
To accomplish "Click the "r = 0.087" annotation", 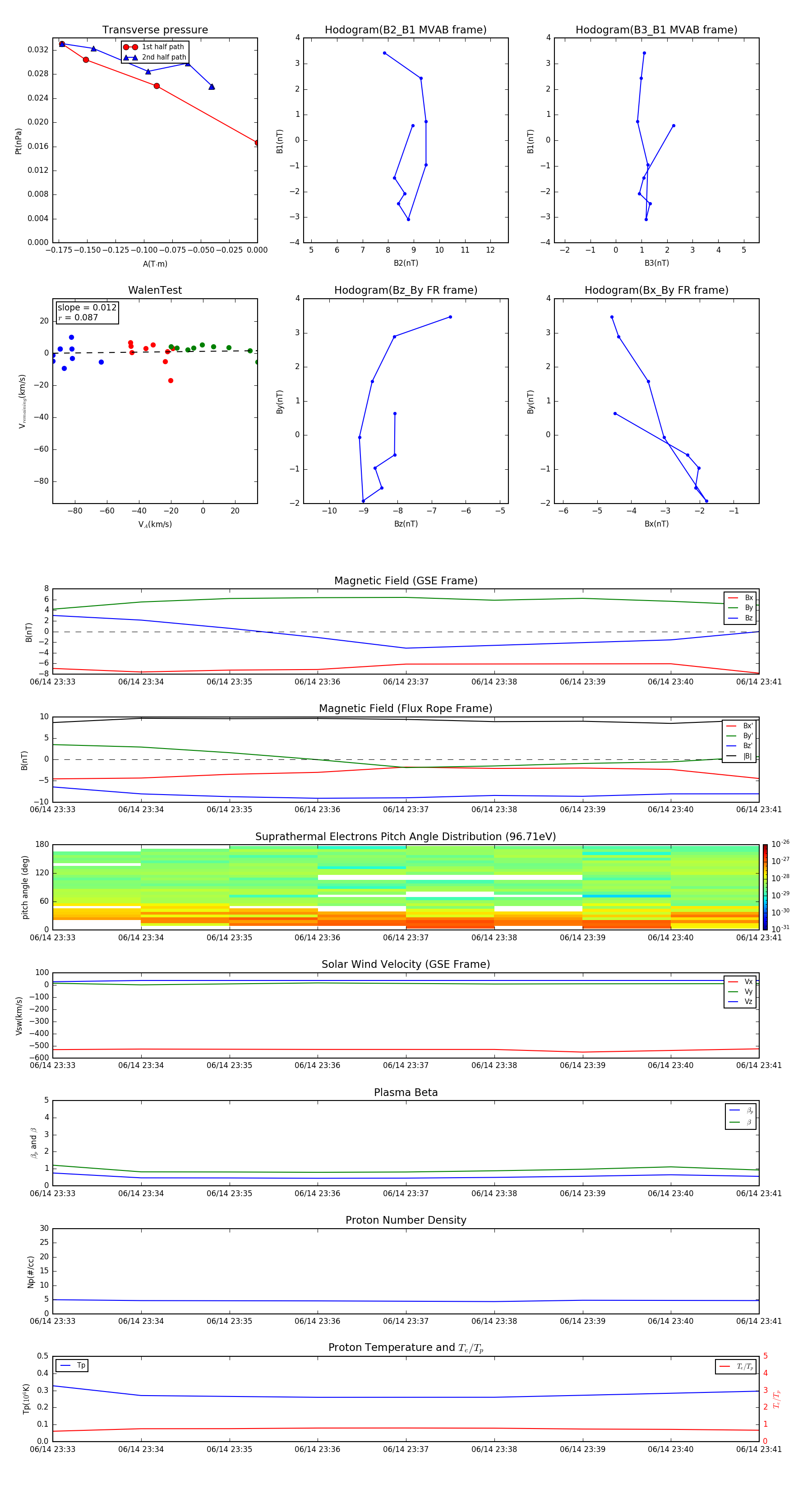I will tap(78, 317).
